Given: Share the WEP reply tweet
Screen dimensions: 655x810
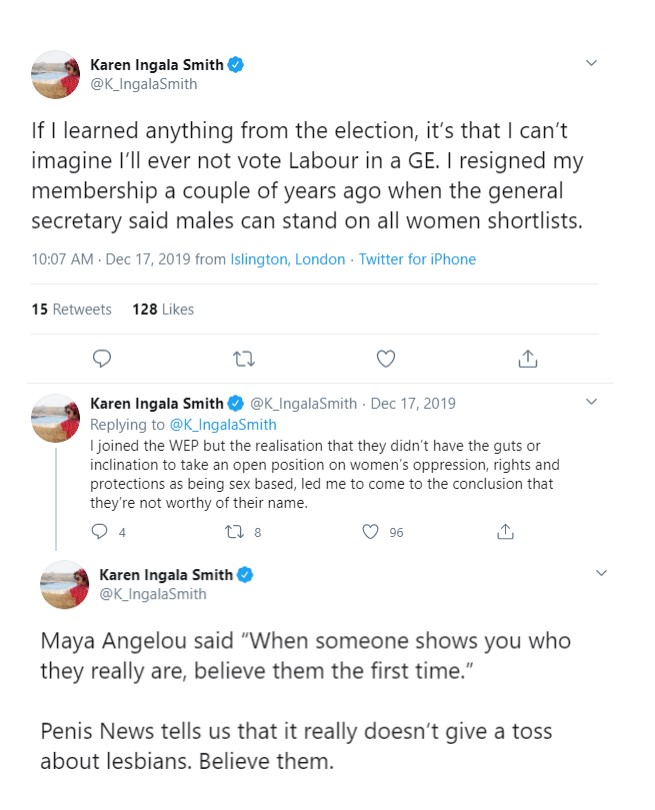Looking at the screenshot, I should (x=506, y=532).
